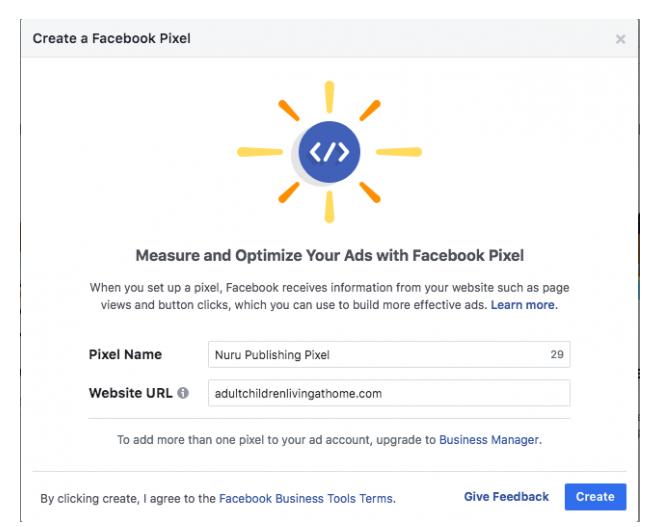Click the right yellow ray beside pixel icon
Image resolution: width=645 pixels, height=527 pixels.
pyautogui.click(x=399, y=152)
